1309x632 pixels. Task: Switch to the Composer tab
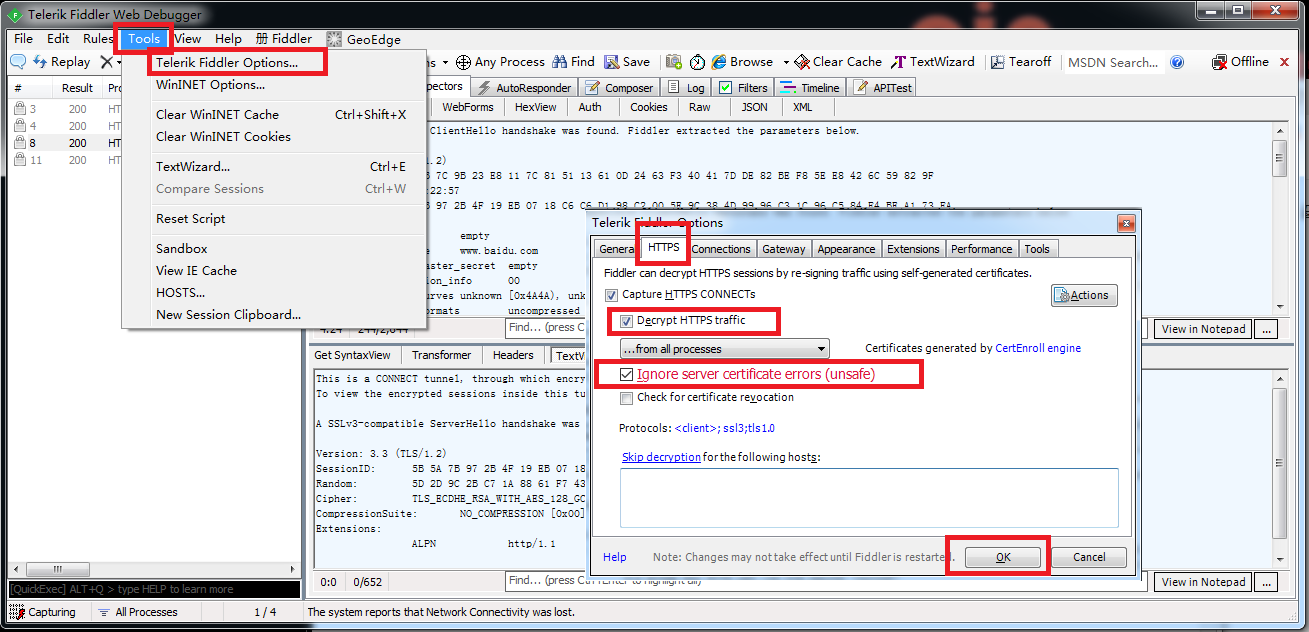pyautogui.click(x=619, y=88)
